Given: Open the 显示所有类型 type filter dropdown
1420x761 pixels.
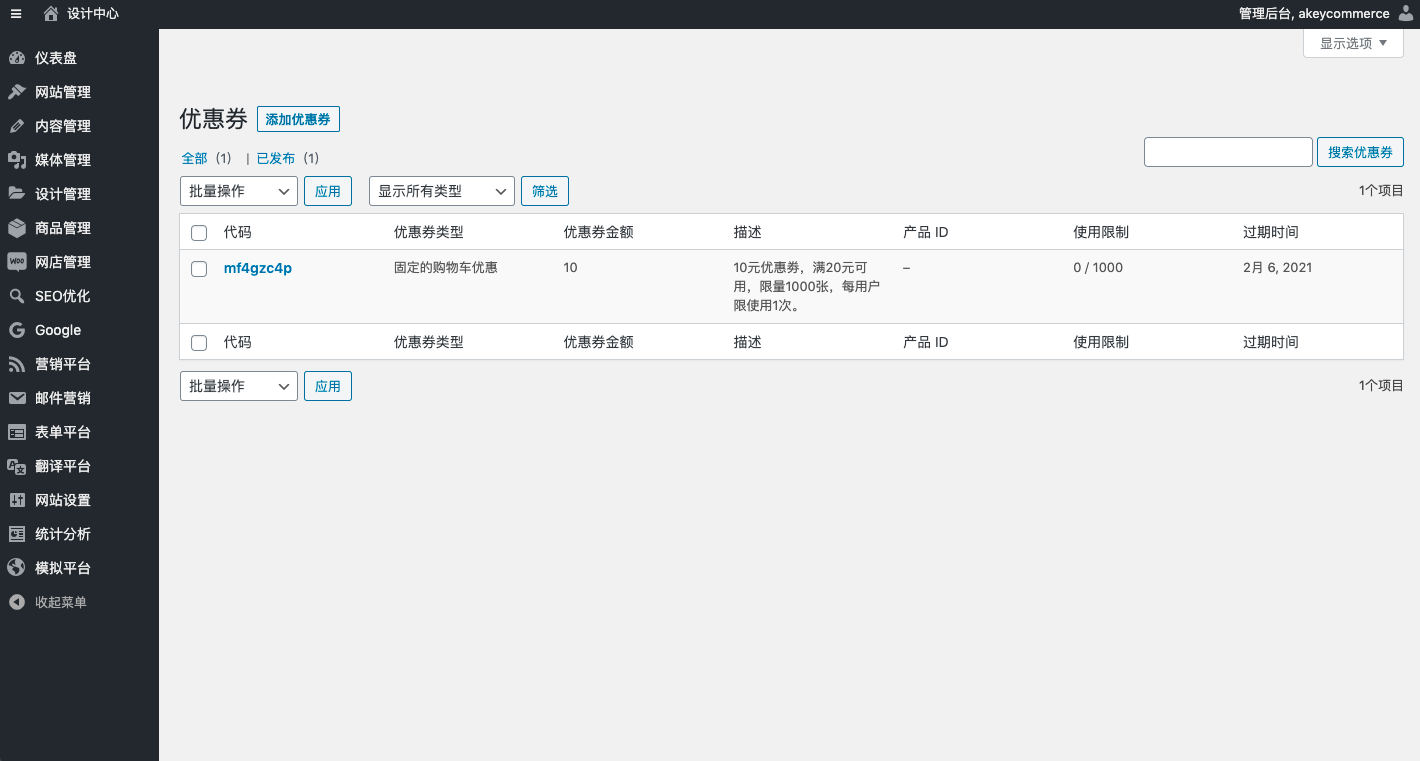Looking at the screenshot, I should (x=442, y=191).
